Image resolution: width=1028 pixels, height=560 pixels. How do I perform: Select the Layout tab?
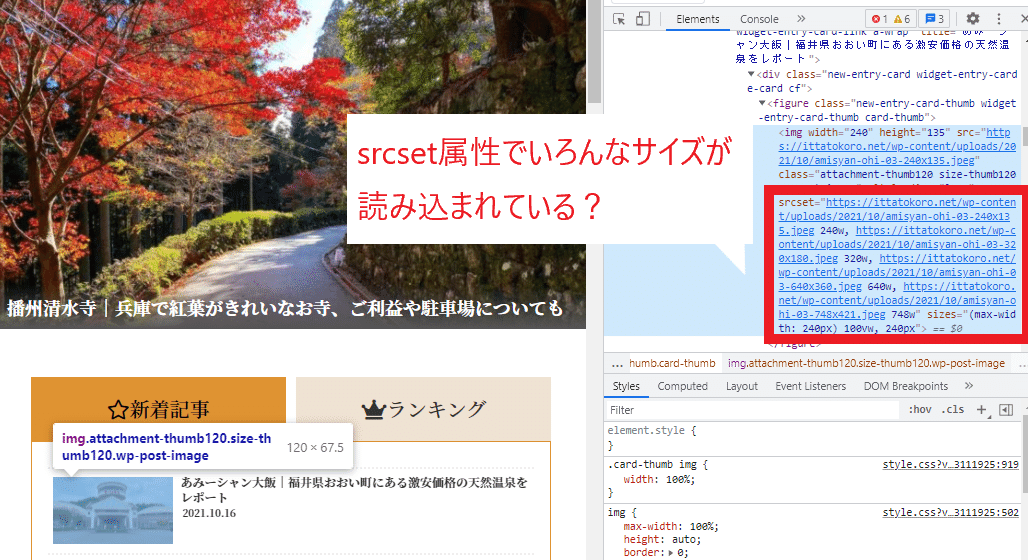[741, 386]
